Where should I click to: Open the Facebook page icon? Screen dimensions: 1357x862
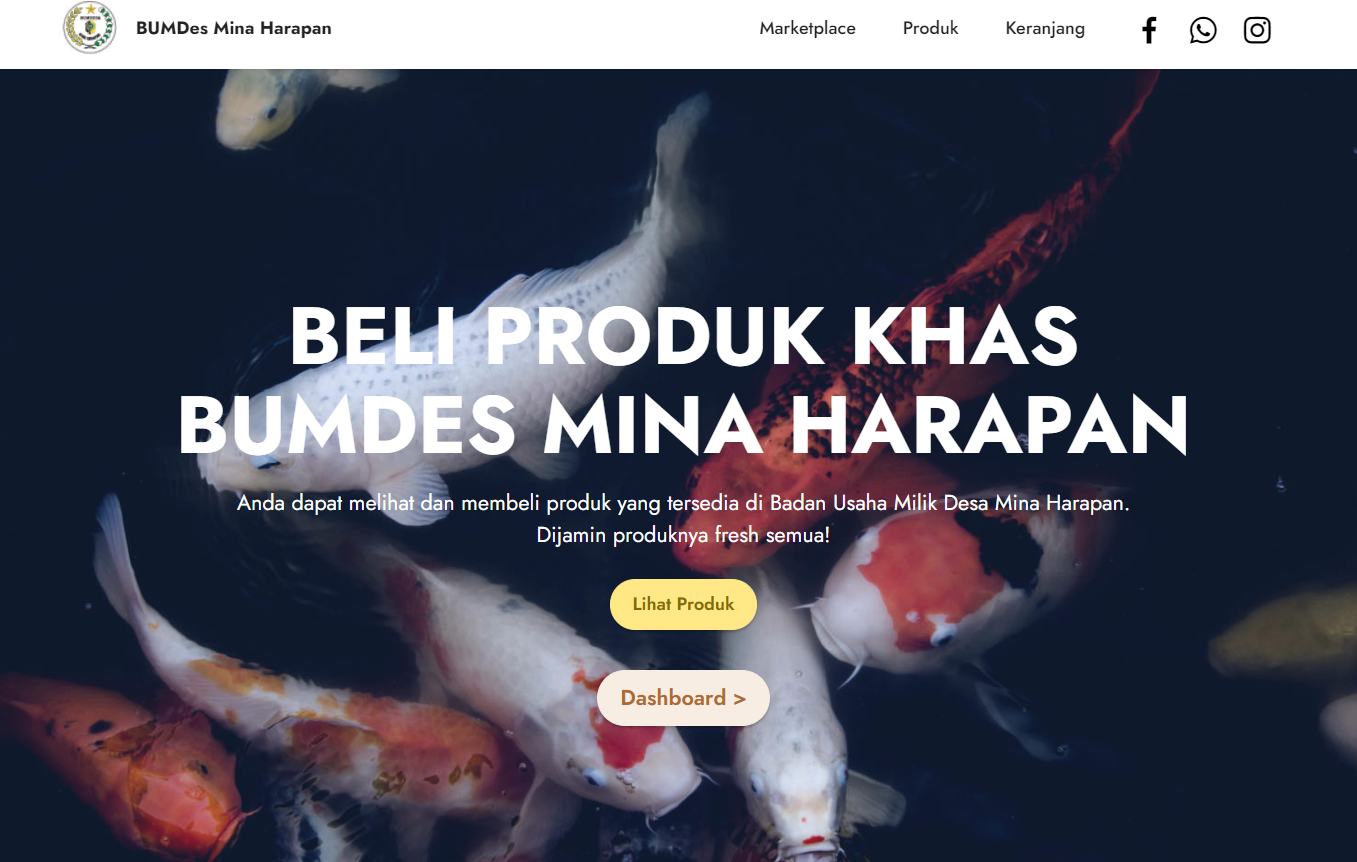click(x=1149, y=30)
